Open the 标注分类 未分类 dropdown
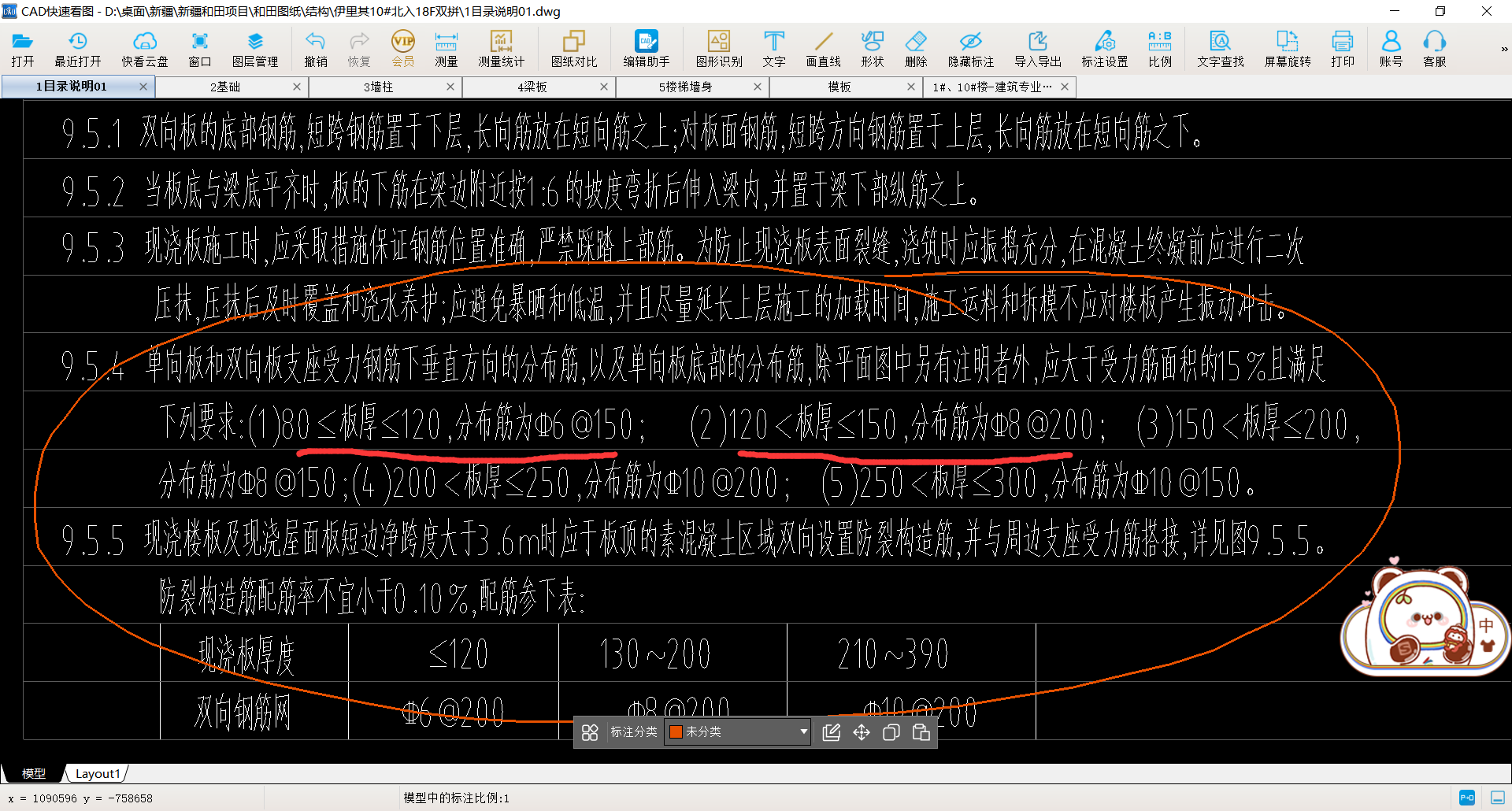The height and width of the screenshot is (811, 1512). click(737, 732)
